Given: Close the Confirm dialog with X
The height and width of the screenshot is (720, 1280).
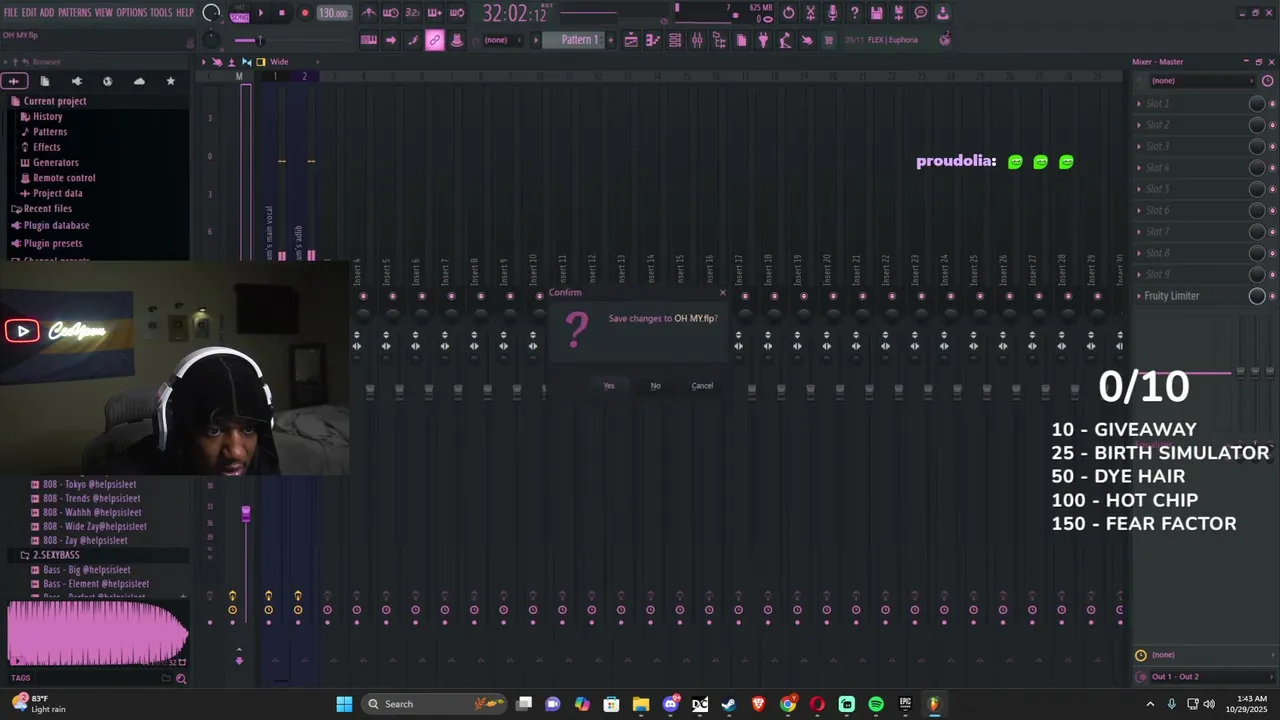Looking at the screenshot, I should click(x=723, y=293).
